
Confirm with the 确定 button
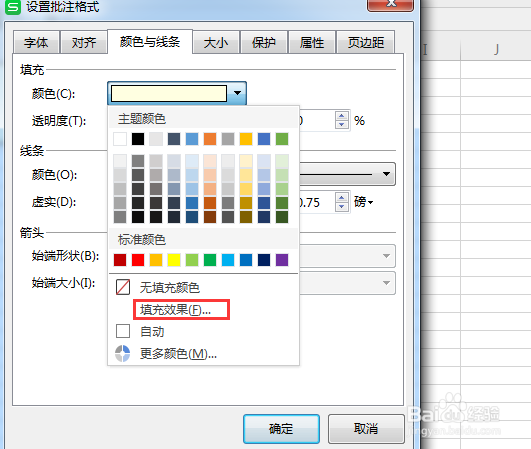(281, 429)
